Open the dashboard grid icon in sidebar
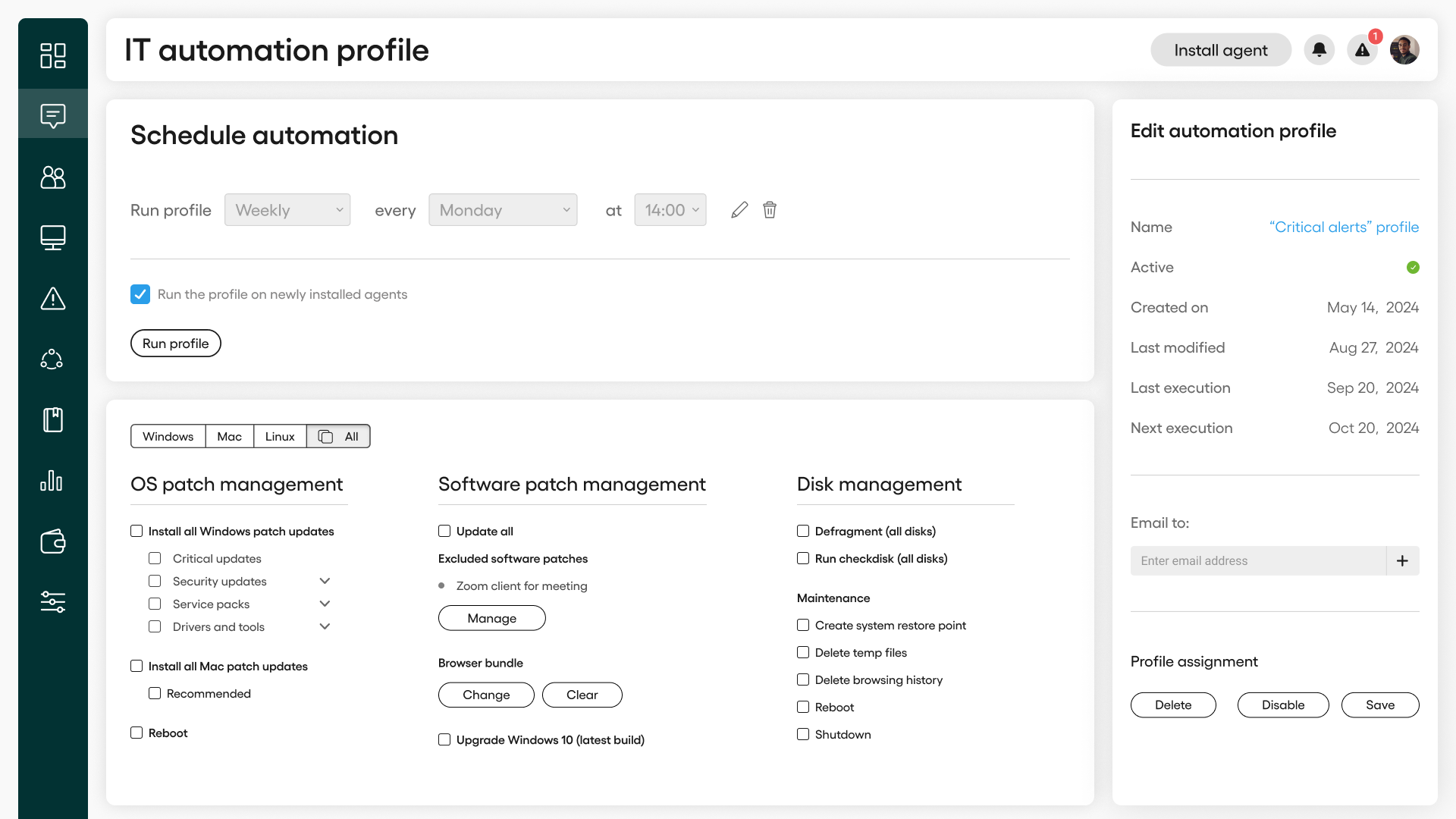1456x819 pixels. [53, 55]
